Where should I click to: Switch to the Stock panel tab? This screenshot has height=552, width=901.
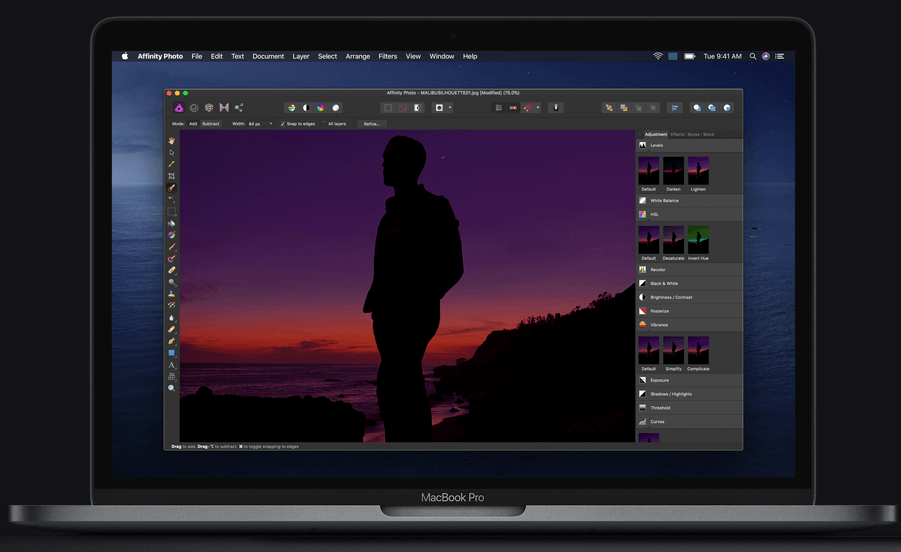click(x=709, y=134)
